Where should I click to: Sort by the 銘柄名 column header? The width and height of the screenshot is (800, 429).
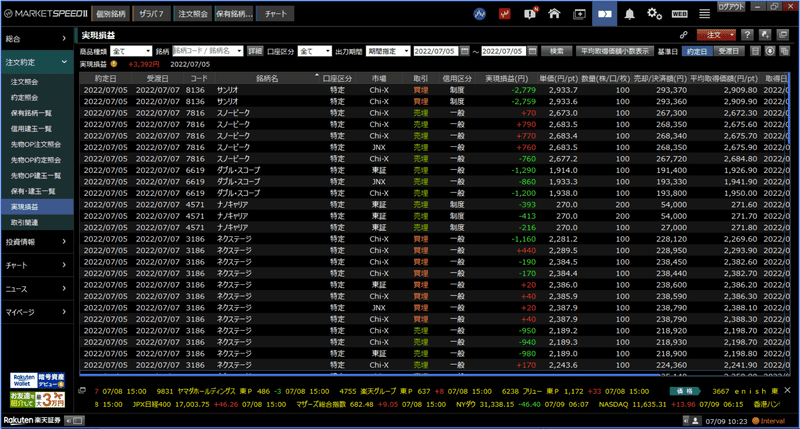tap(267, 79)
